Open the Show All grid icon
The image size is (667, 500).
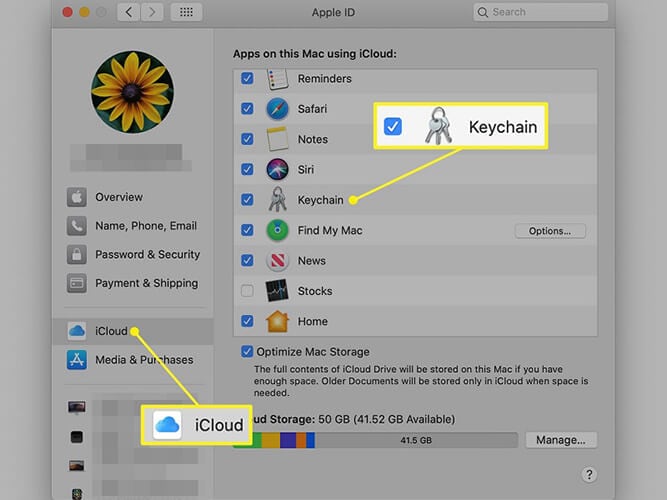click(186, 12)
